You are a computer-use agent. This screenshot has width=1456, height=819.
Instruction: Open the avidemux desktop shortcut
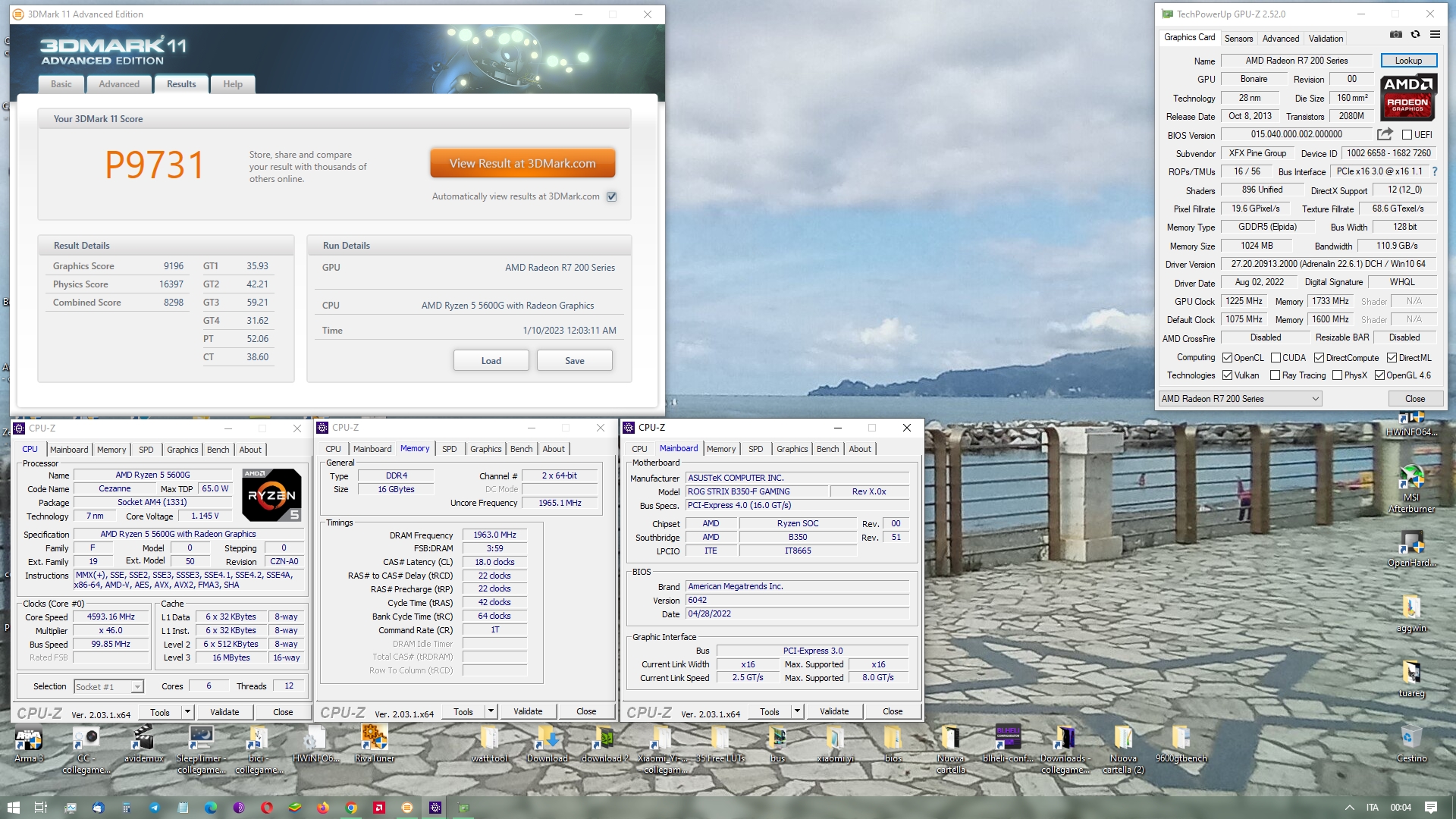[x=143, y=745]
